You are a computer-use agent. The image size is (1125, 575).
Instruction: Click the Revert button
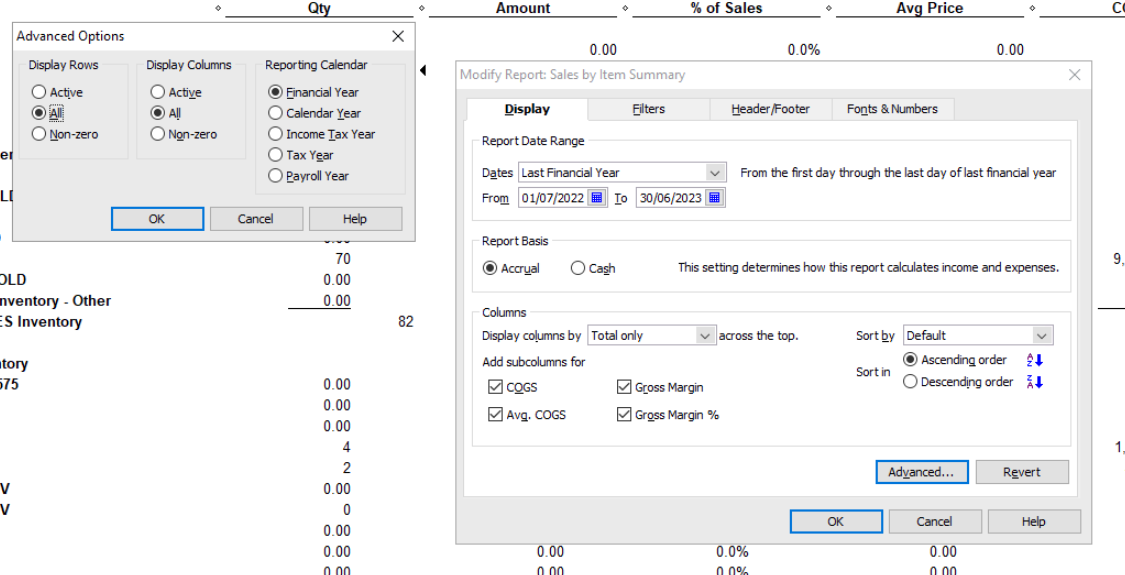pyautogui.click(x=1022, y=472)
